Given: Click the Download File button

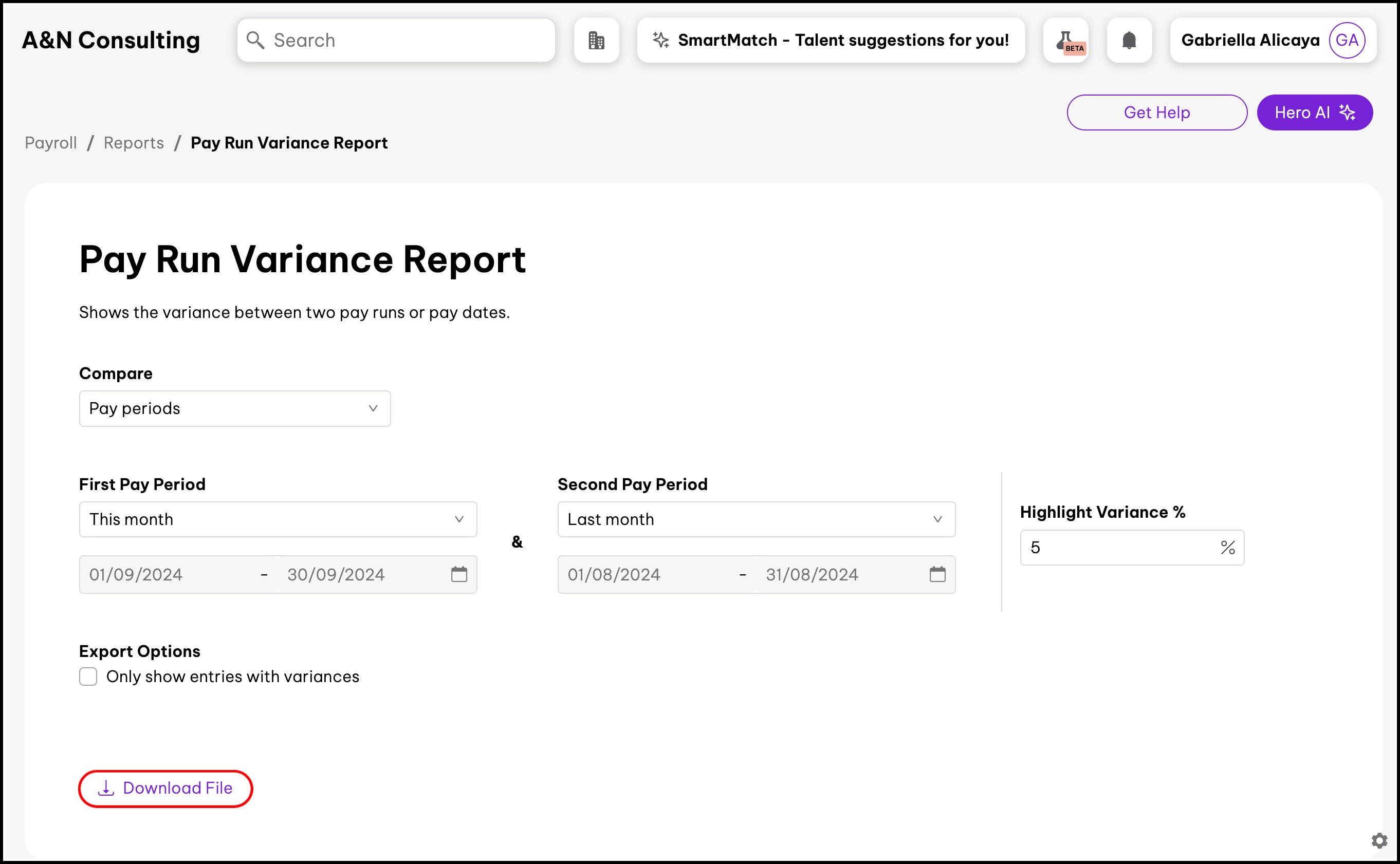Looking at the screenshot, I should pos(166,788).
